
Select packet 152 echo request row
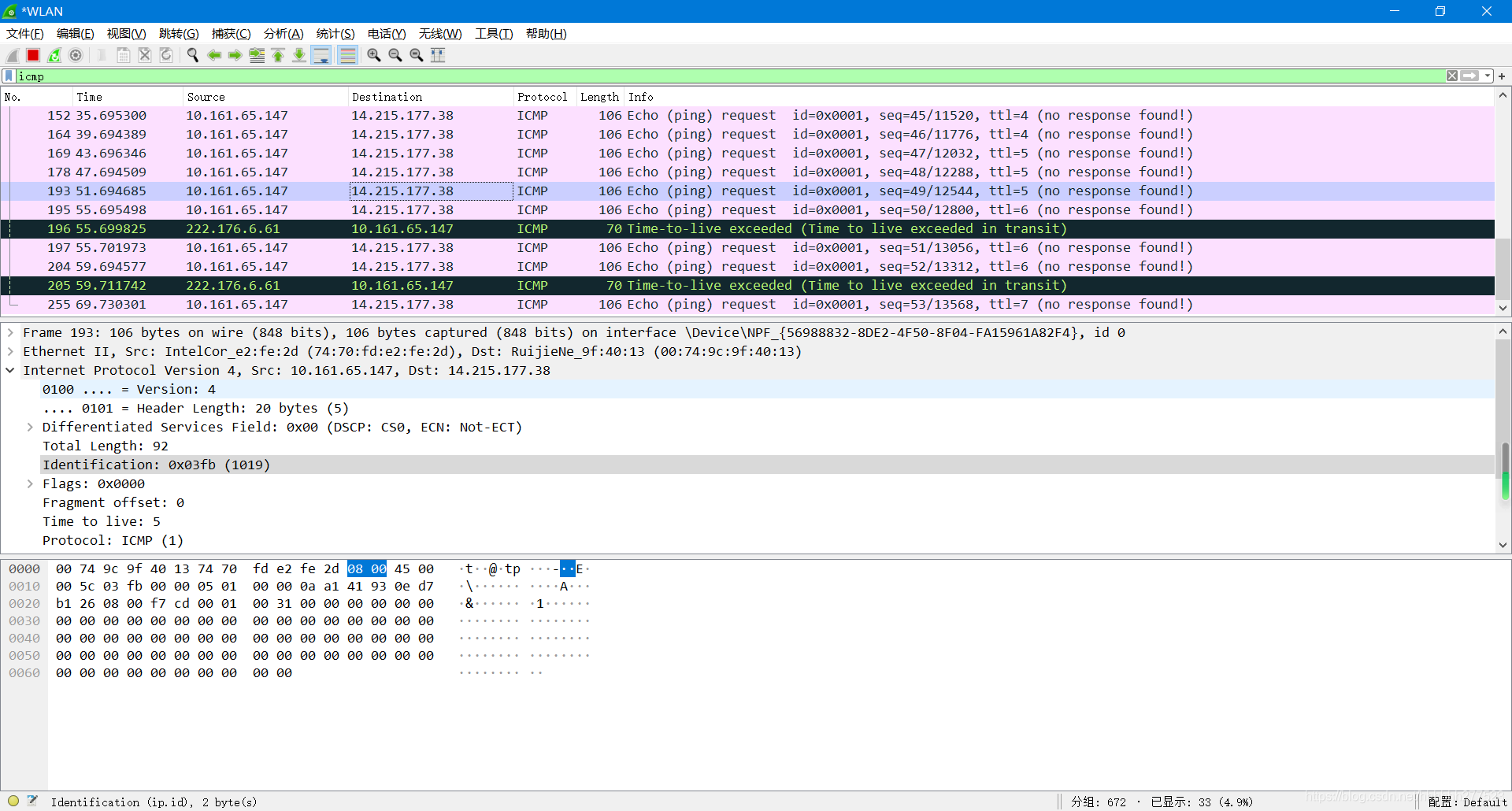click(x=748, y=116)
